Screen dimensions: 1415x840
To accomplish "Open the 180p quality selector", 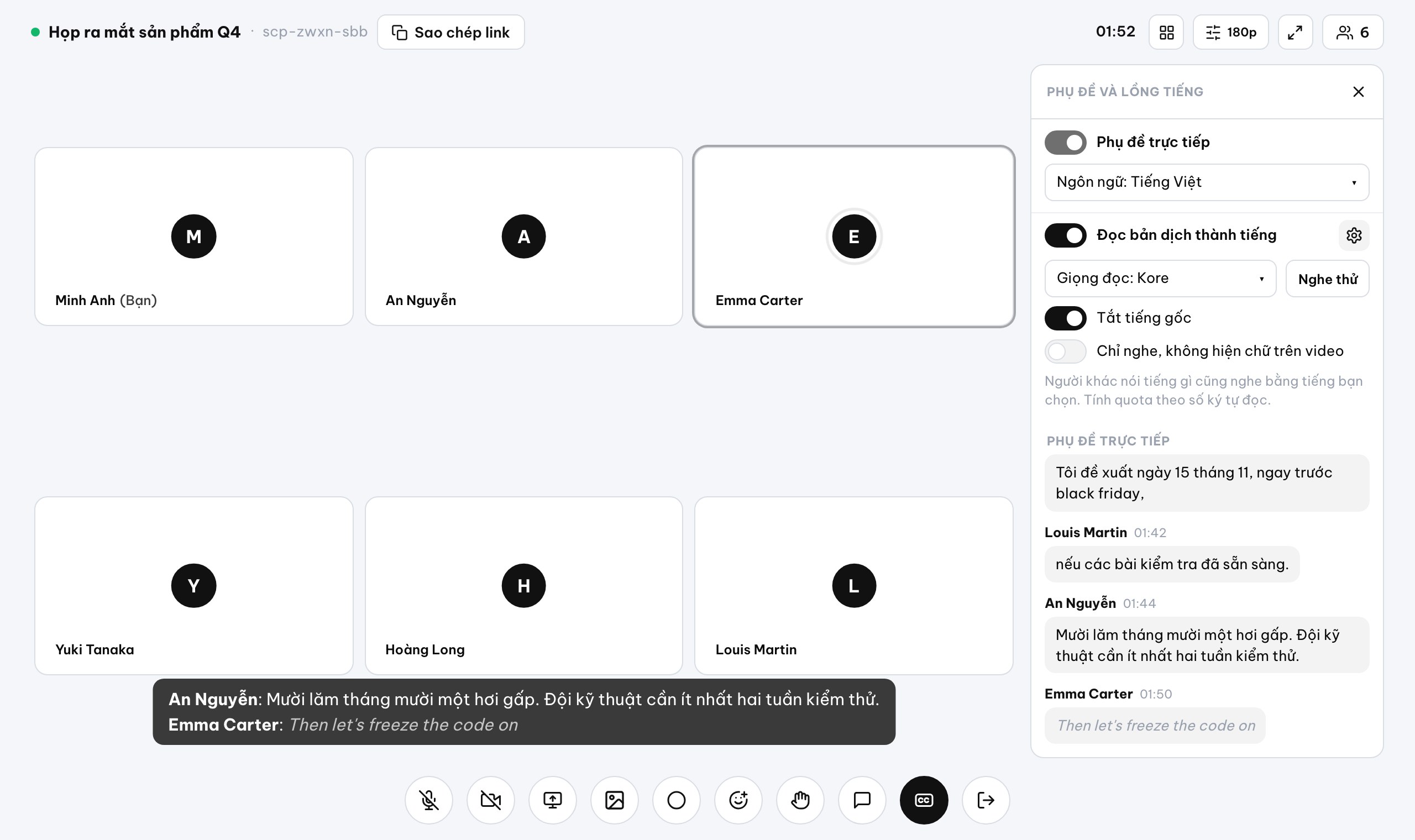I will point(1230,32).
